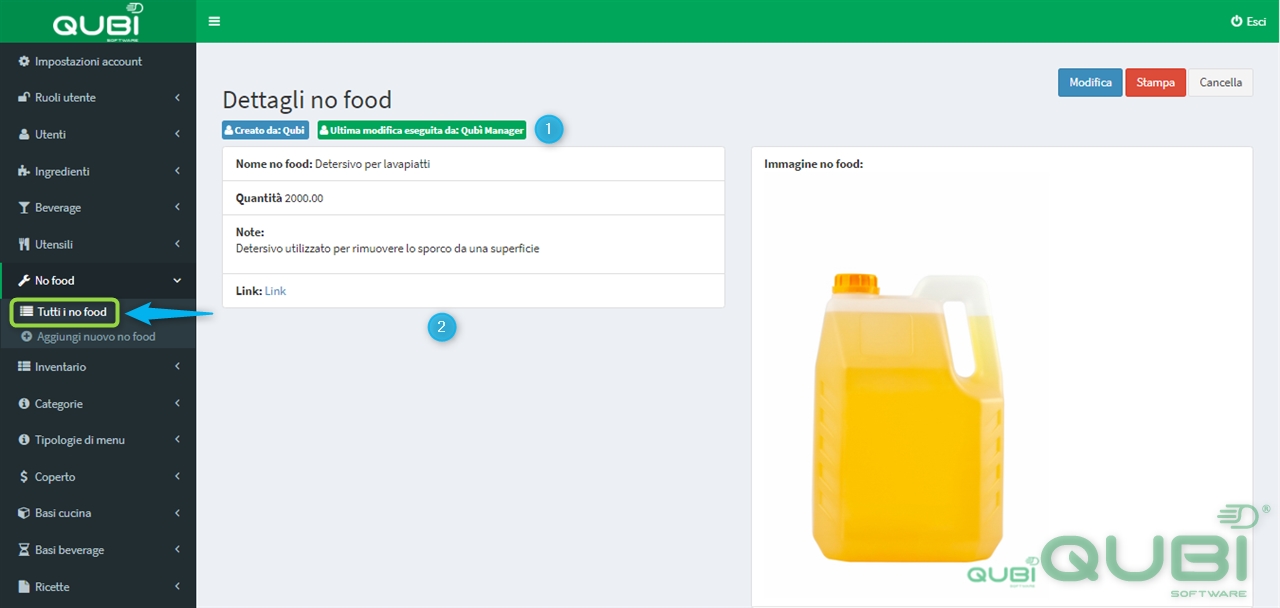Image resolution: width=1280 pixels, height=608 pixels.
Task: Click the Beverage glass icon
Action: (x=24, y=208)
